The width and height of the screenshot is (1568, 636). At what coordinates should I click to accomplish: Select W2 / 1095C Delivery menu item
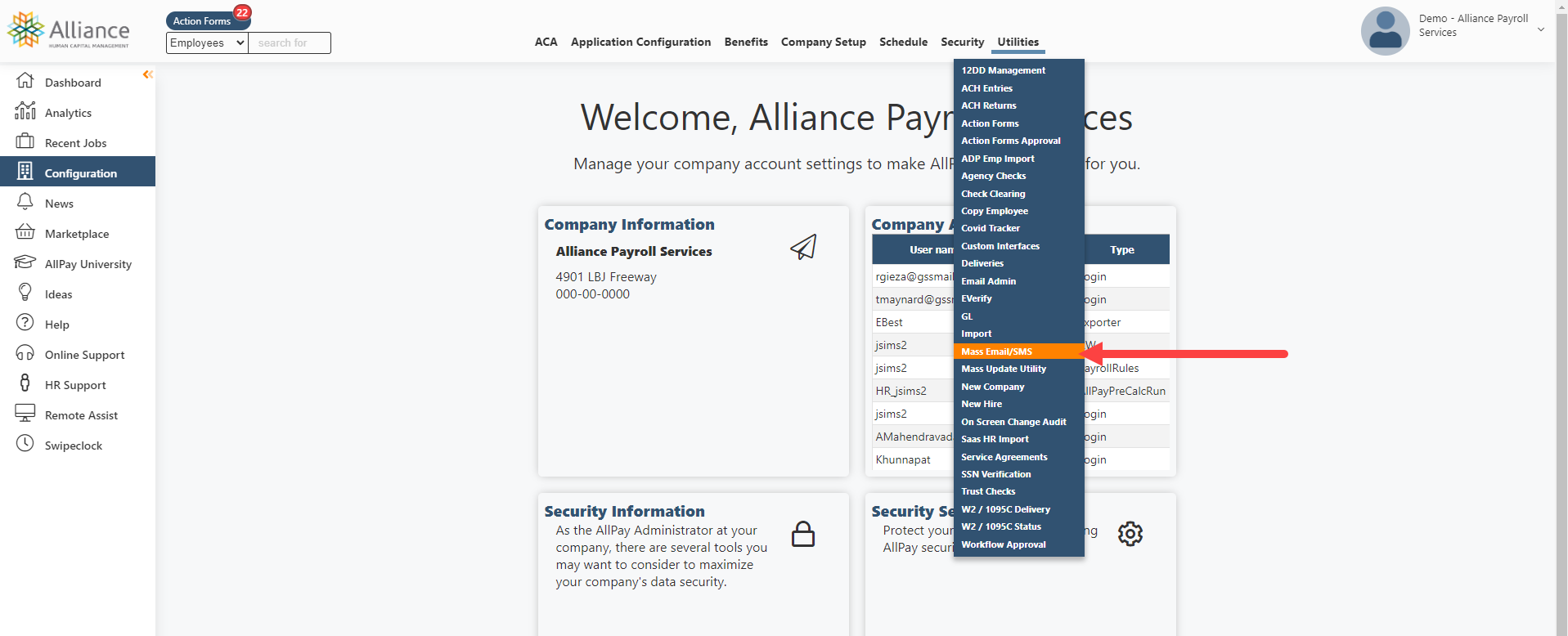click(x=1019, y=509)
